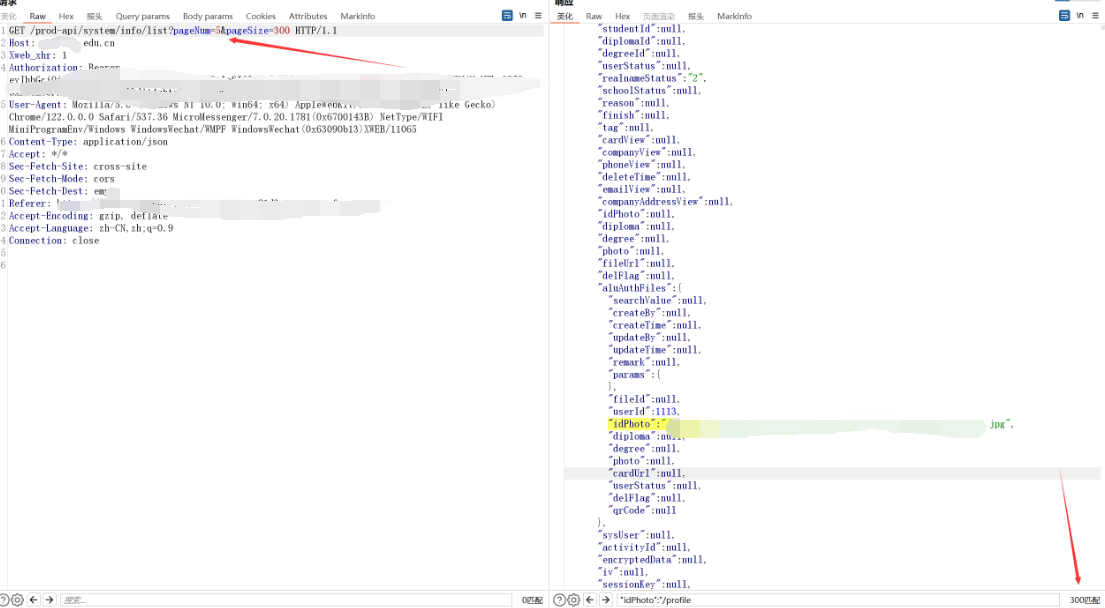Image resolution: width=1105 pixels, height=608 pixels.
Task: Open the Cookies tab in request panel
Action: point(261,16)
